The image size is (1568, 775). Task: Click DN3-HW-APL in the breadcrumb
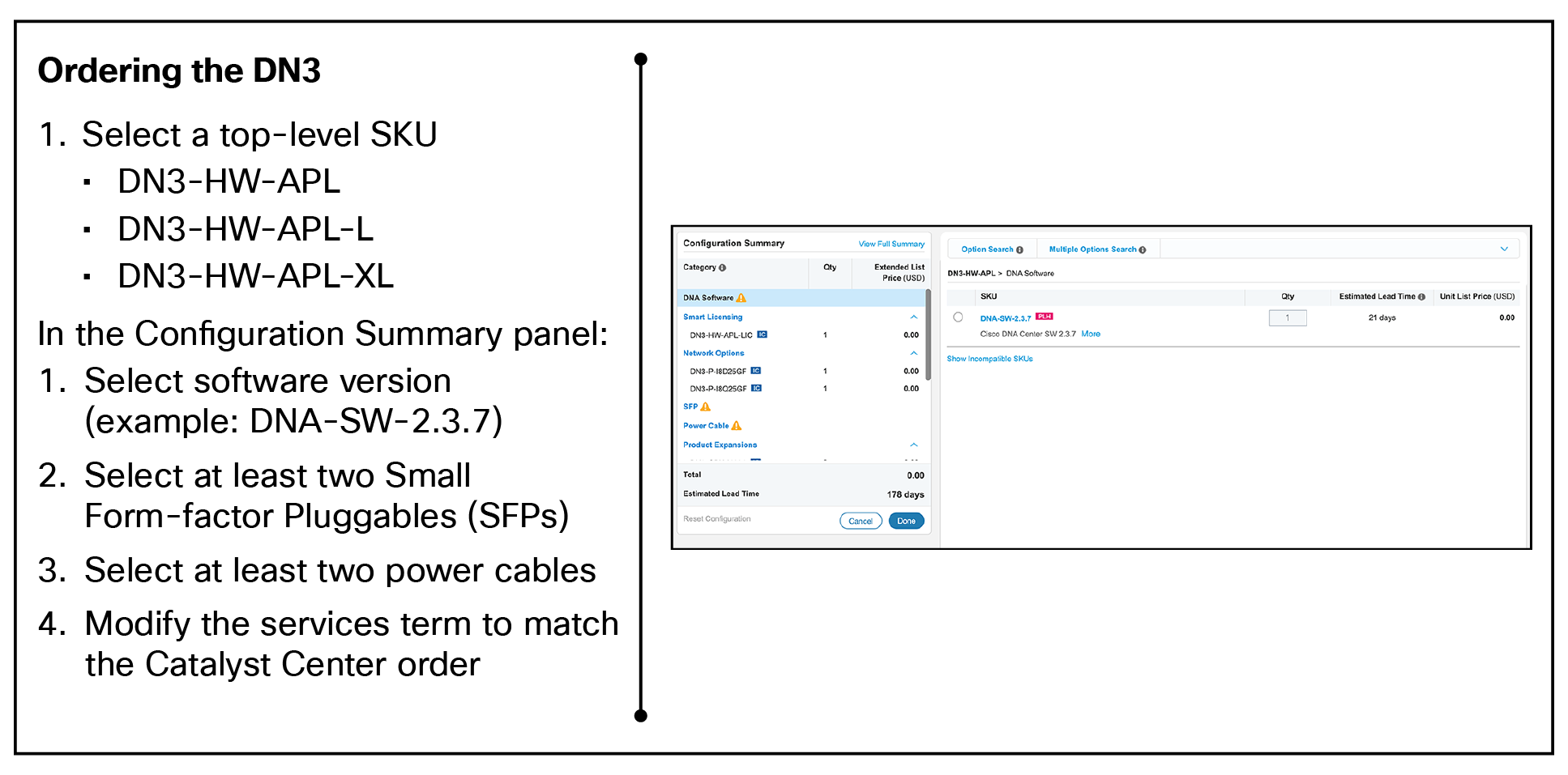[x=971, y=274]
